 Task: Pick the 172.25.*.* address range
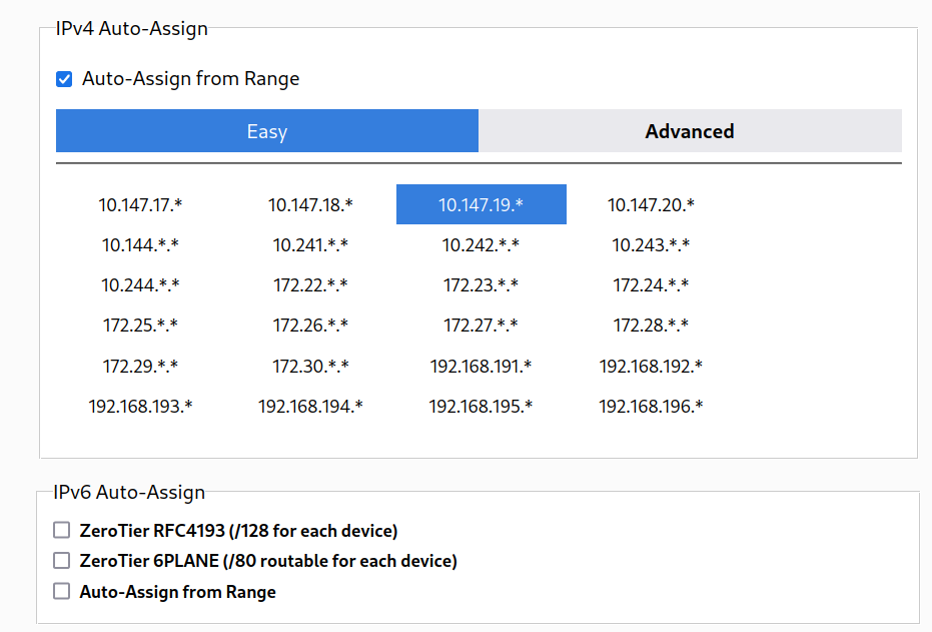(141, 325)
